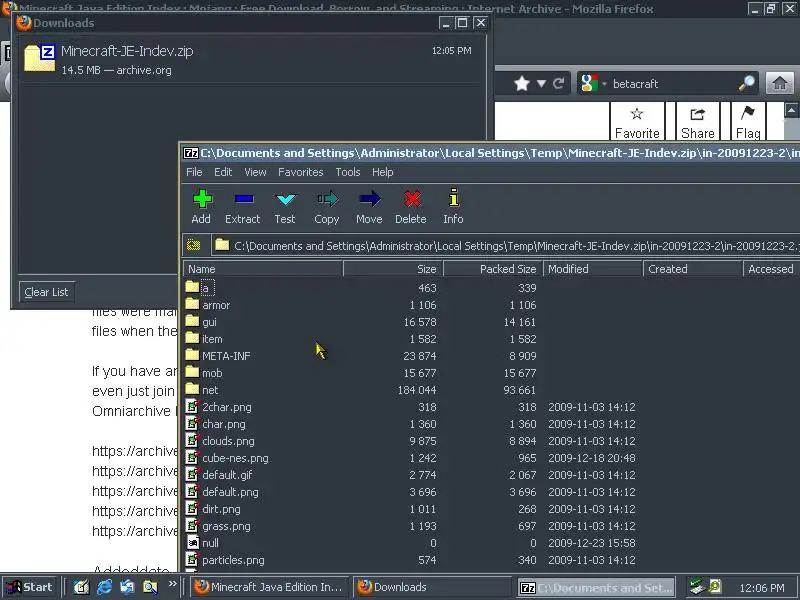The width and height of the screenshot is (800, 600).
Task: Select the Move toolbar icon
Action: [x=369, y=207]
